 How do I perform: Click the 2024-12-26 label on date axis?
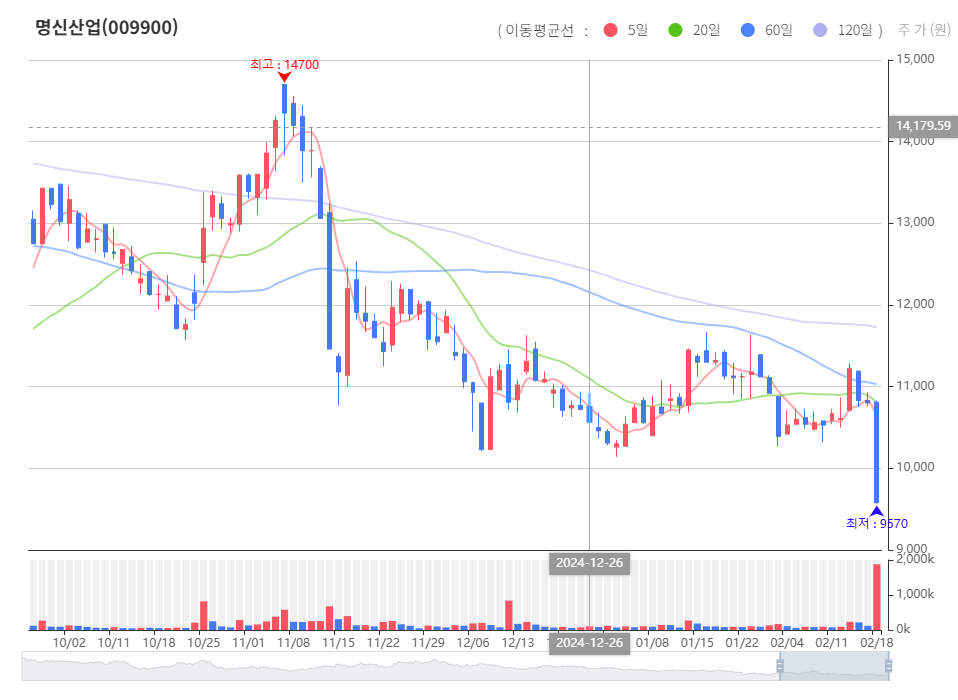coord(590,643)
